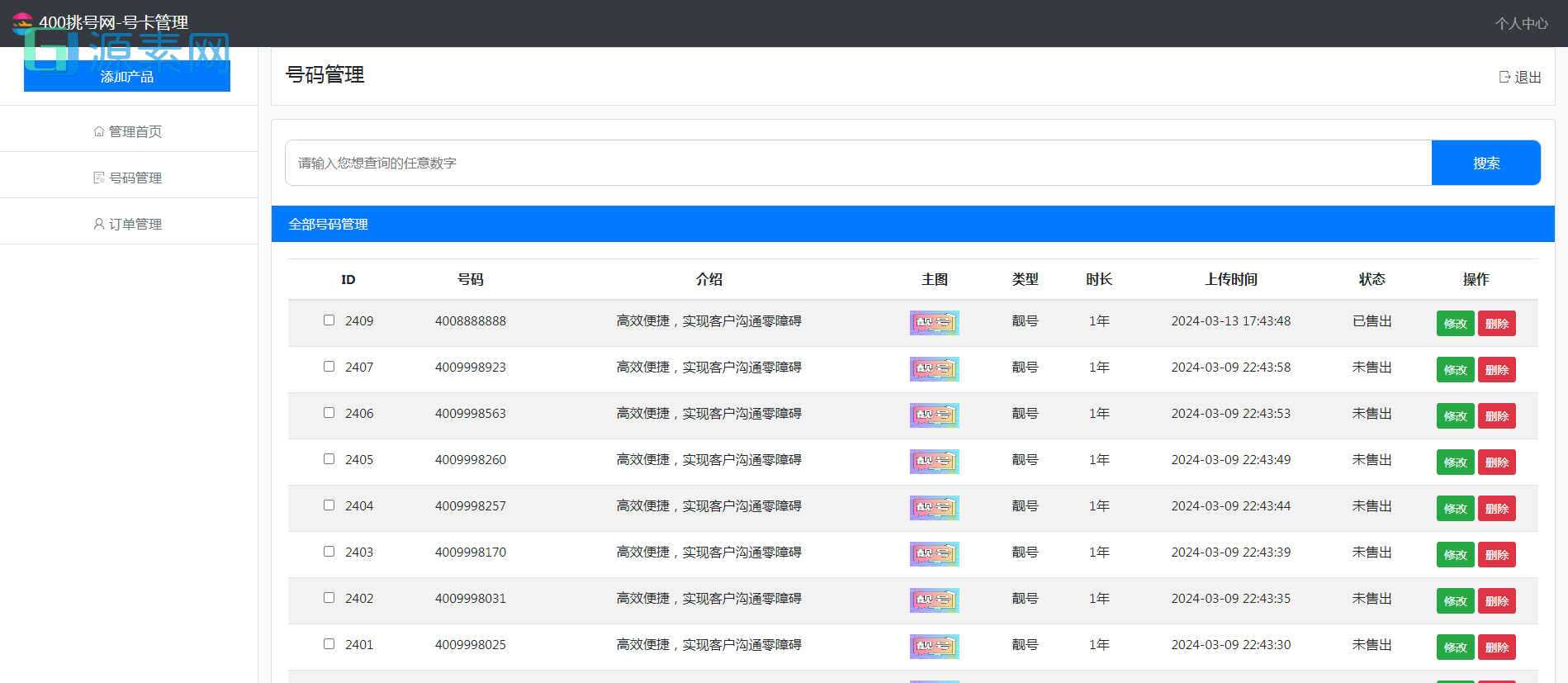Click the 已售出 status of ID 2409
Image resolution: width=1568 pixels, height=683 pixels.
[1372, 320]
